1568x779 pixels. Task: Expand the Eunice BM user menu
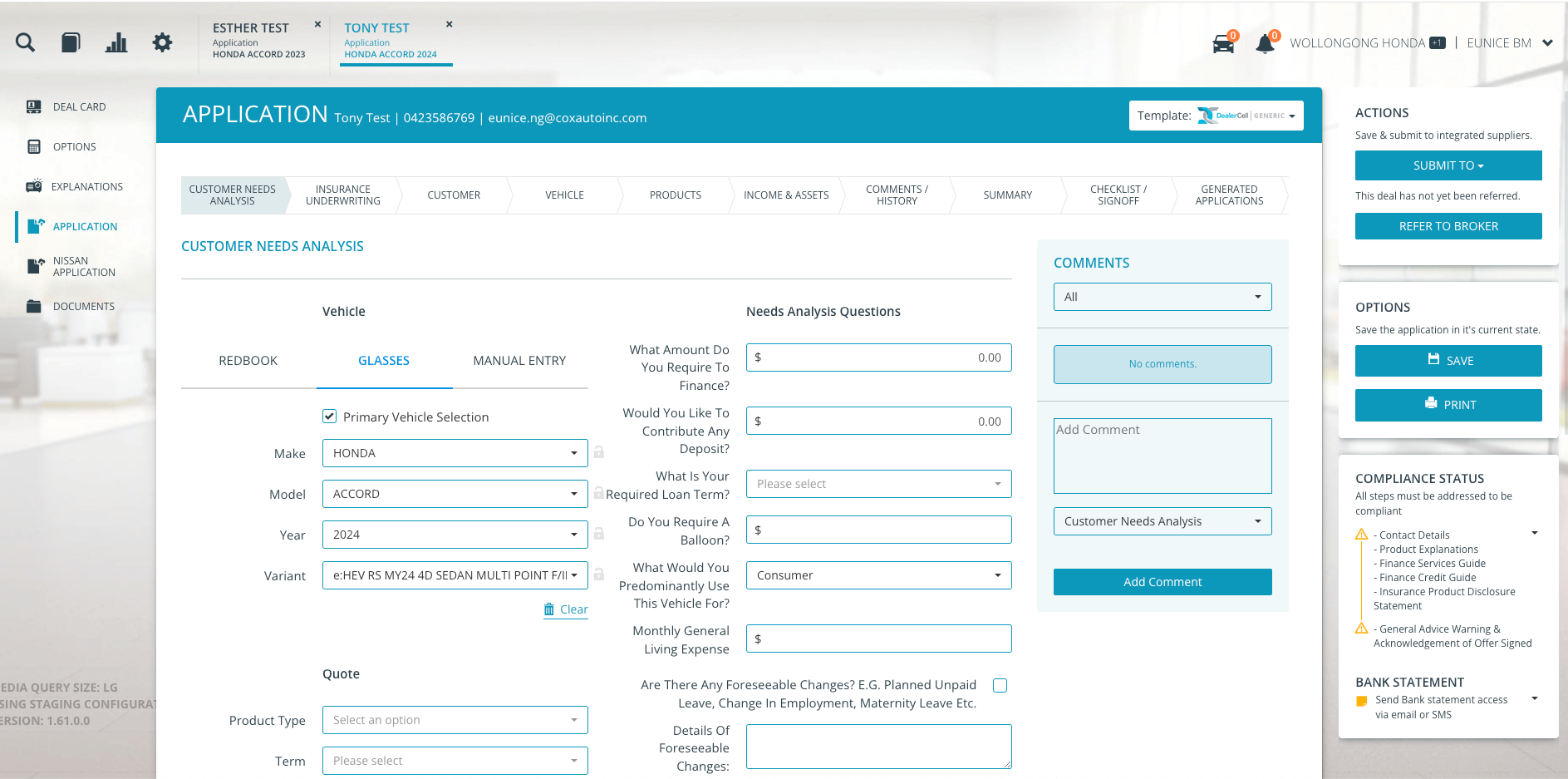click(1547, 43)
